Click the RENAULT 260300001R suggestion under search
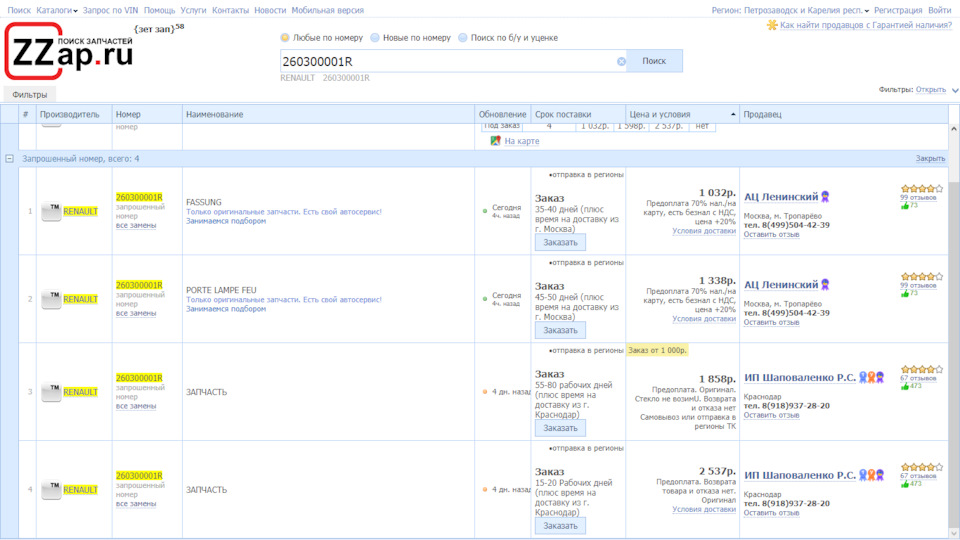960x540 pixels. pyautogui.click(x=325, y=78)
